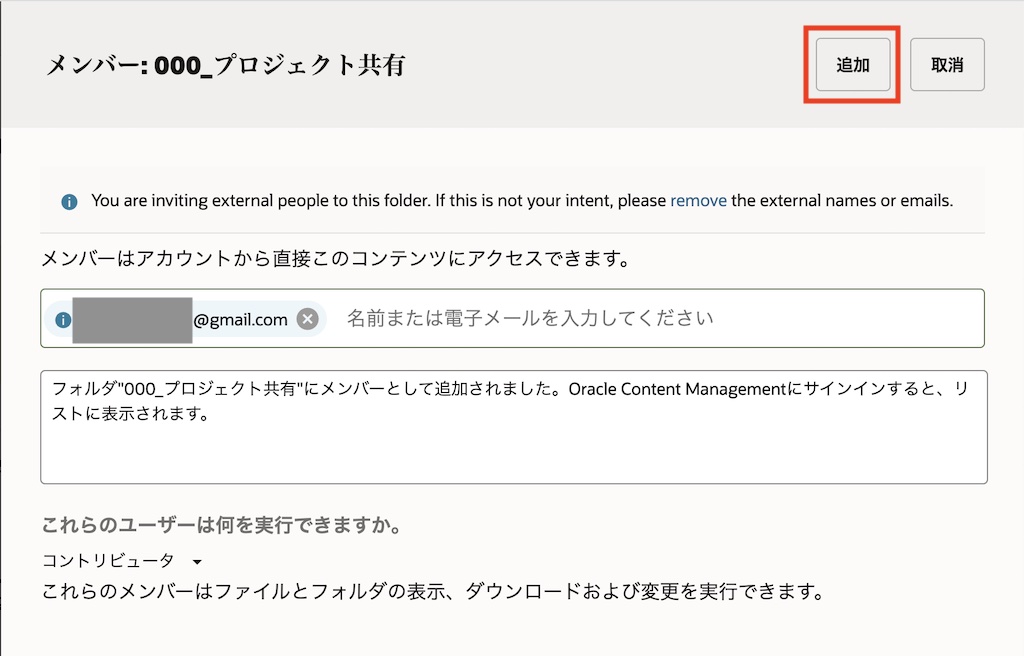Click the "Oracle Content Management" text in message
Image resolution: width=1024 pixels, height=656 pixels.
[678, 389]
